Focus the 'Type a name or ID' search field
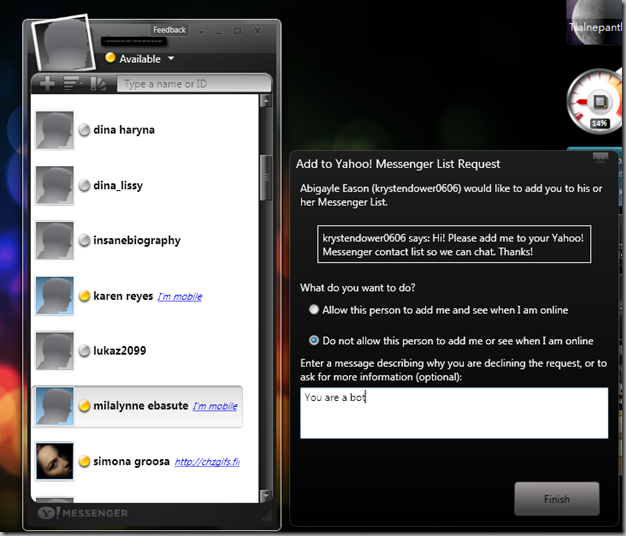626x536 pixels. 193,84
